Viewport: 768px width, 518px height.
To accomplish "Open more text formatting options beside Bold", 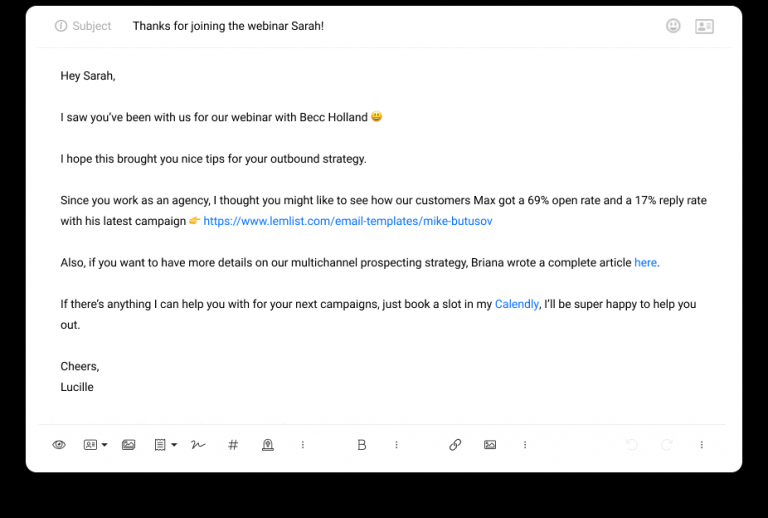I will point(396,445).
